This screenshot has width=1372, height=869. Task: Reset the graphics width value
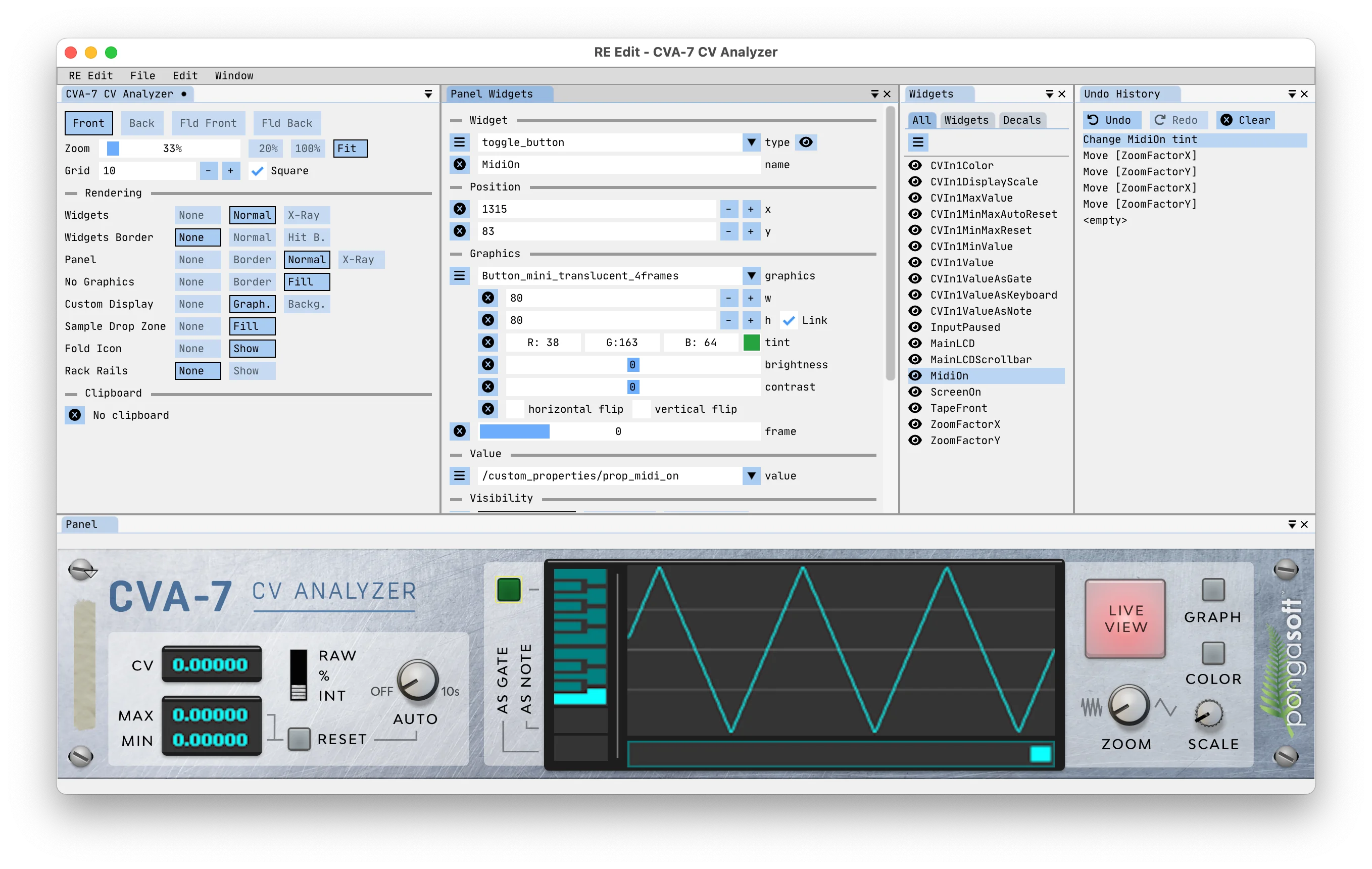pyautogui.click(x=487, y=298)
